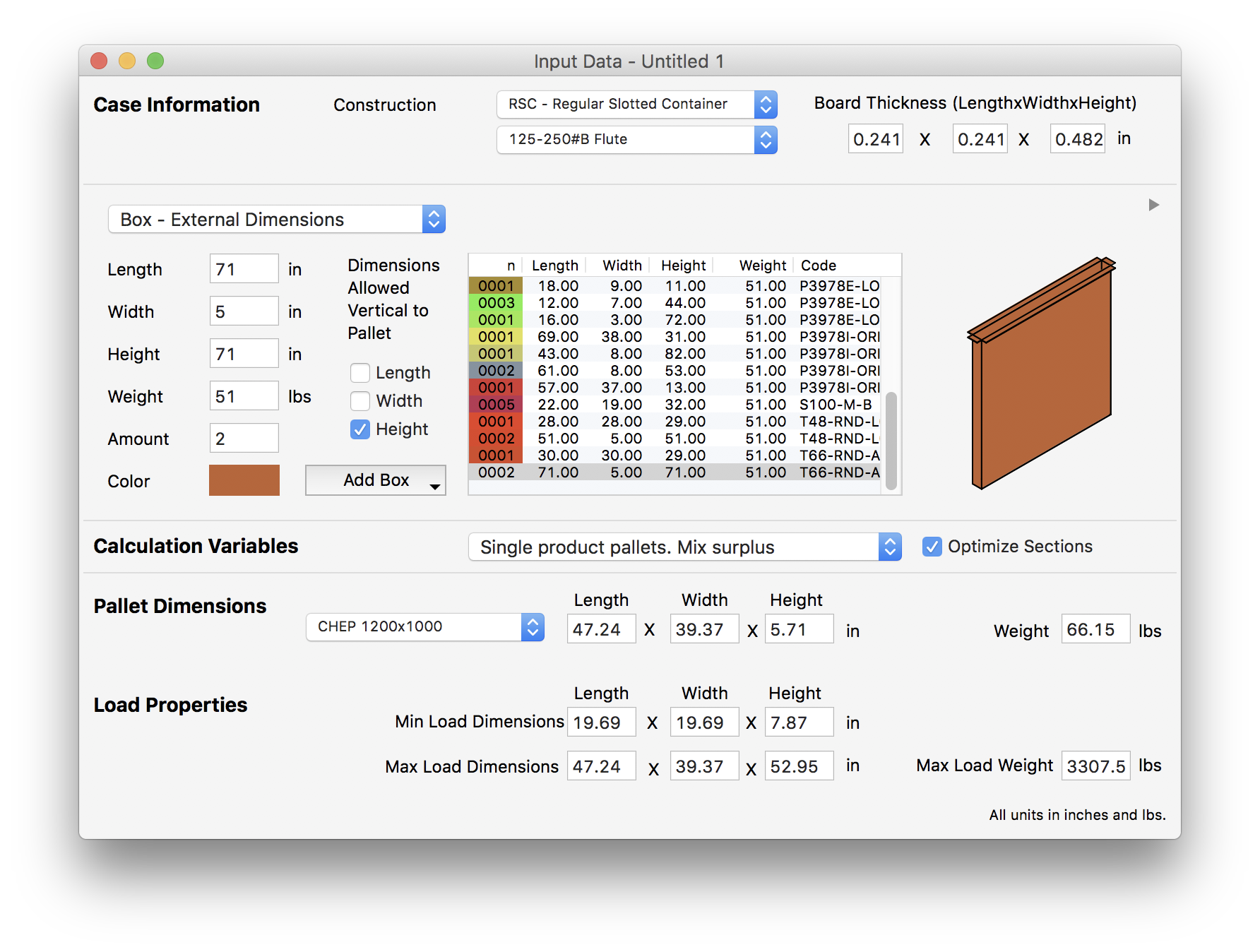Image resolution: width=1260 pixels, height=952 pixels.
Task: Select table row with length 30.00
Action: click(675, 456)
